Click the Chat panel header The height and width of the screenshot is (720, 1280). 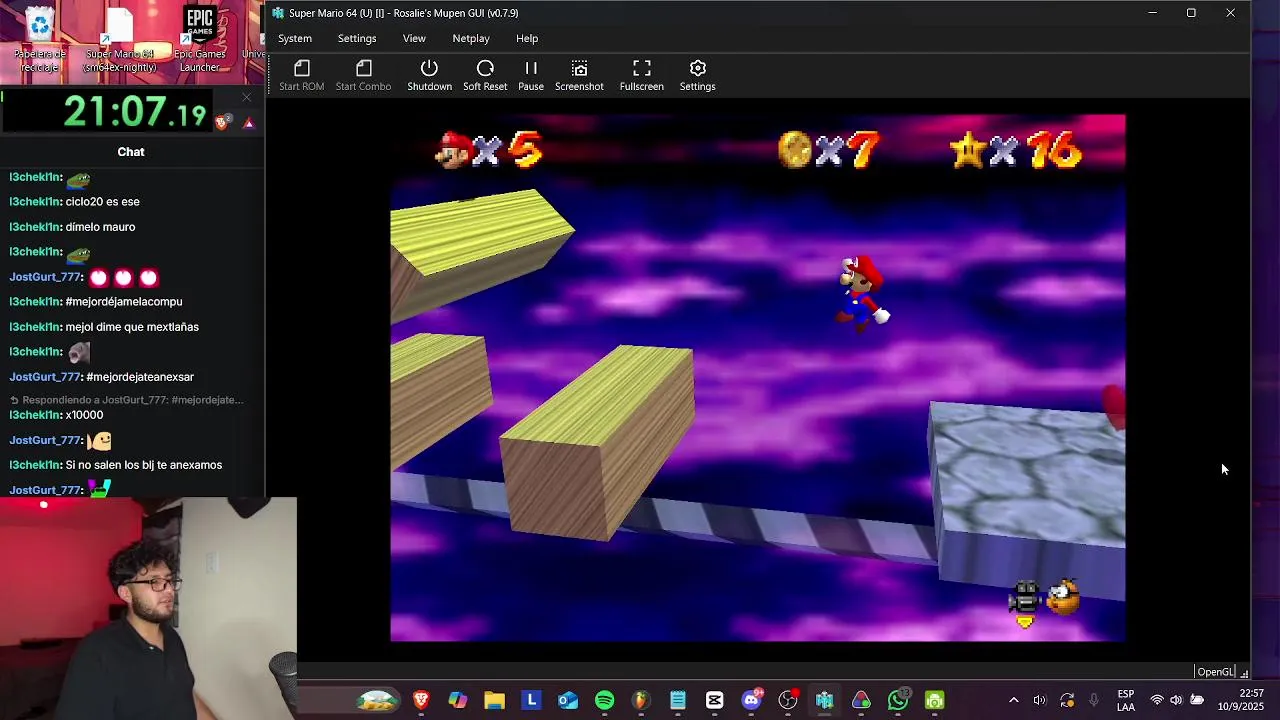click(131, 152)
